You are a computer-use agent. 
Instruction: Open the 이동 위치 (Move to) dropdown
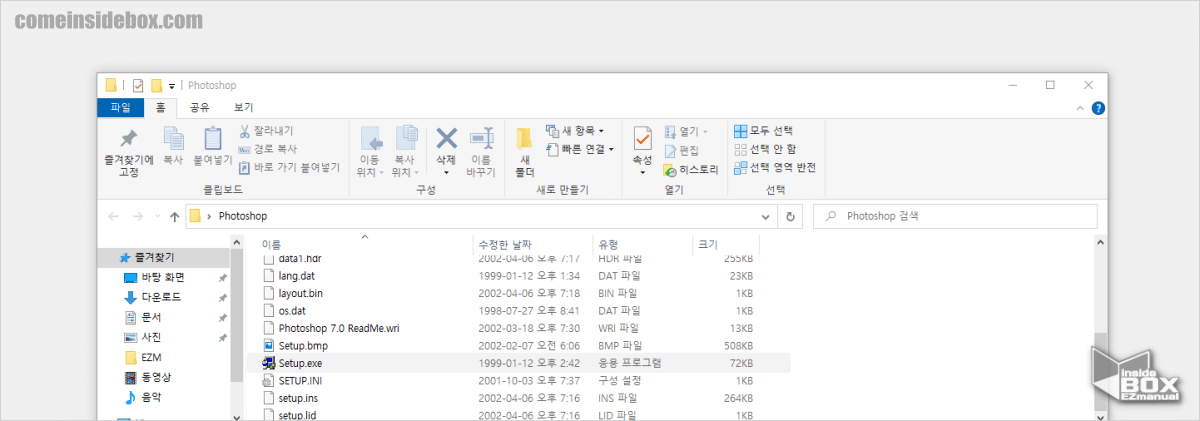370,152
